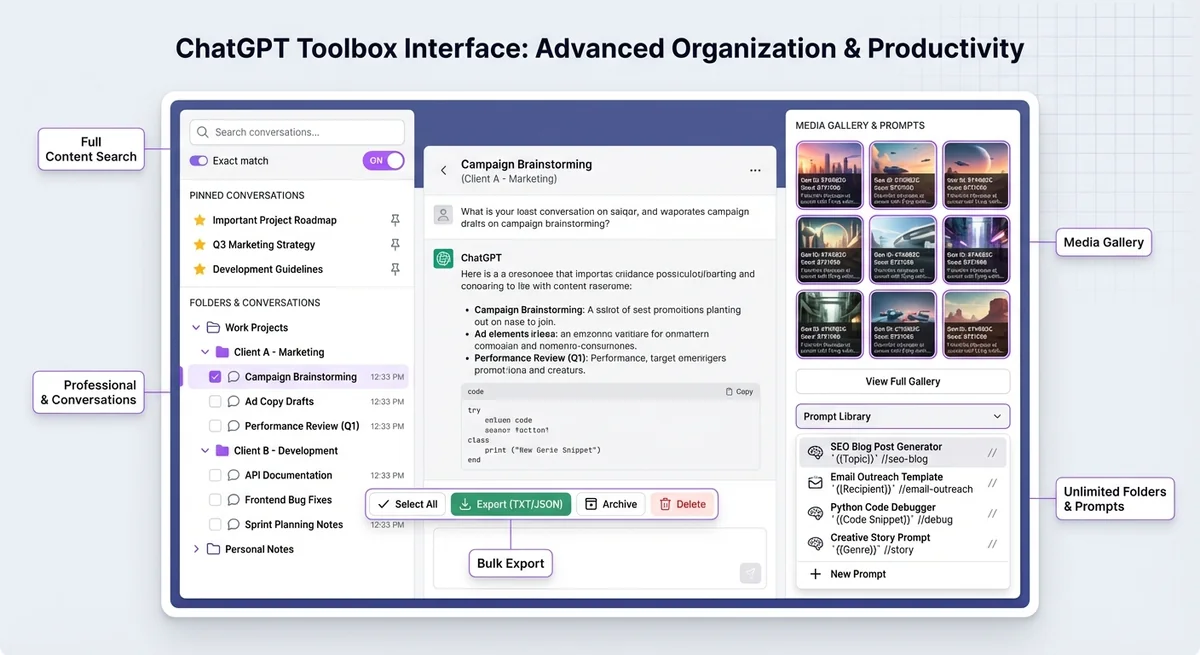This screenshot has height=655, width=1200.
Task: Check the Ad Copy Drafts checkbox
Action: pos(215,401)
